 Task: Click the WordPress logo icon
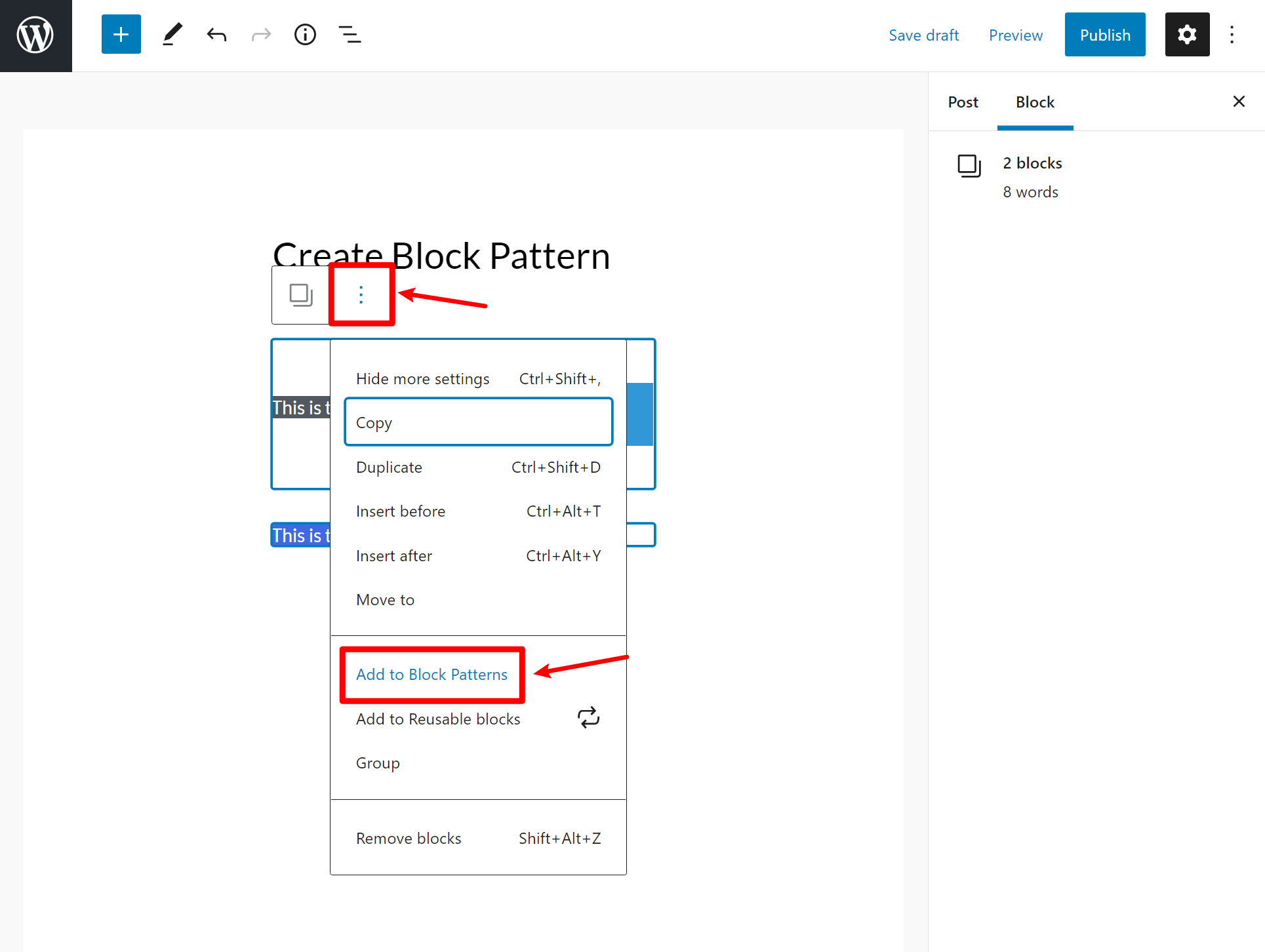click(x=36, y=35)
